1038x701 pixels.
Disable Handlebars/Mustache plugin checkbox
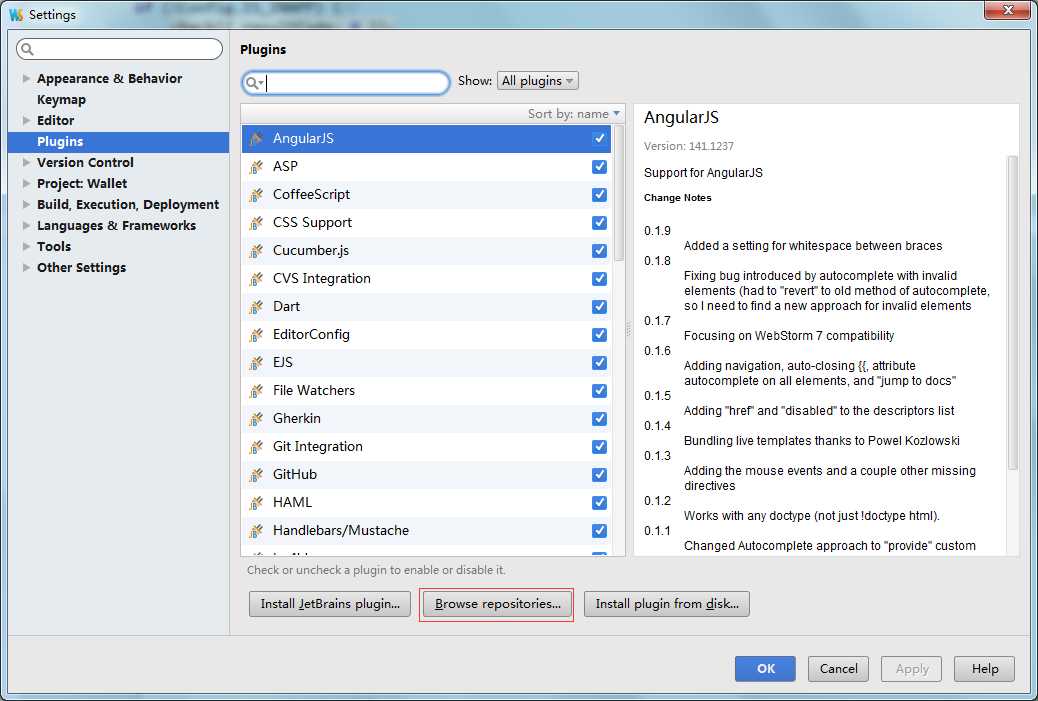point(599,531)
